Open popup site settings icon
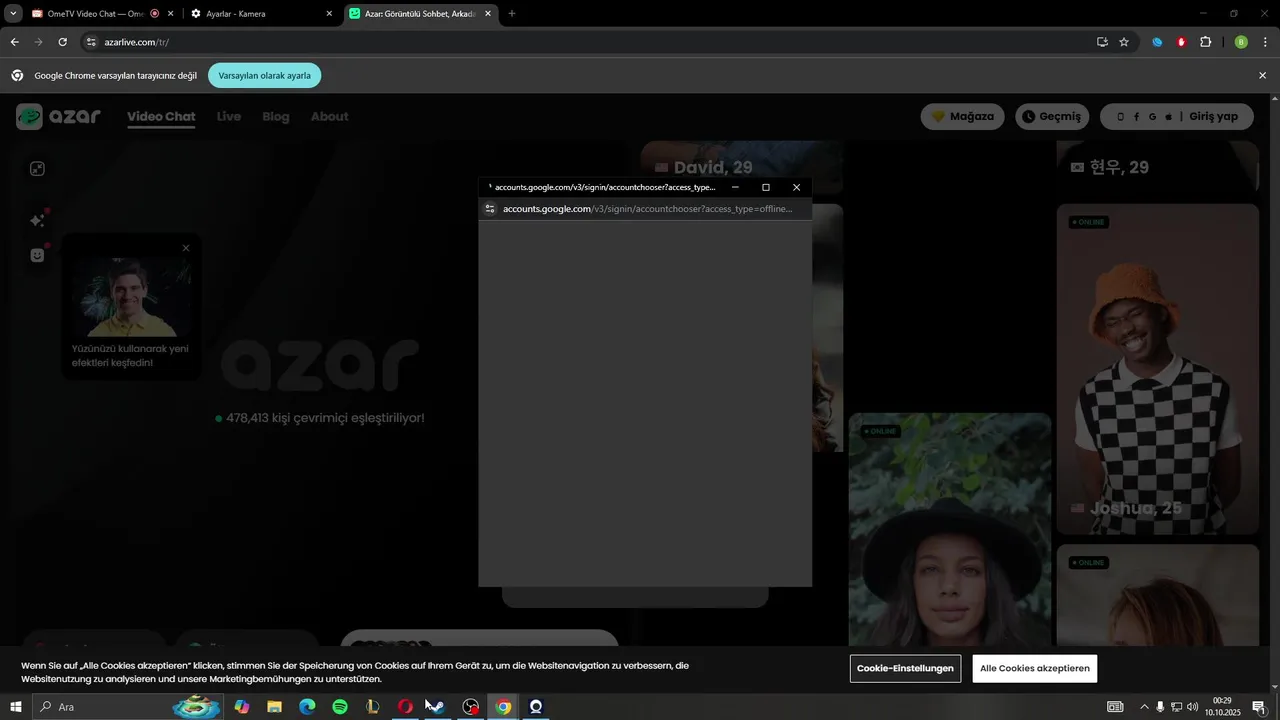Viewport: 1280px width, 720px height. 490,209
